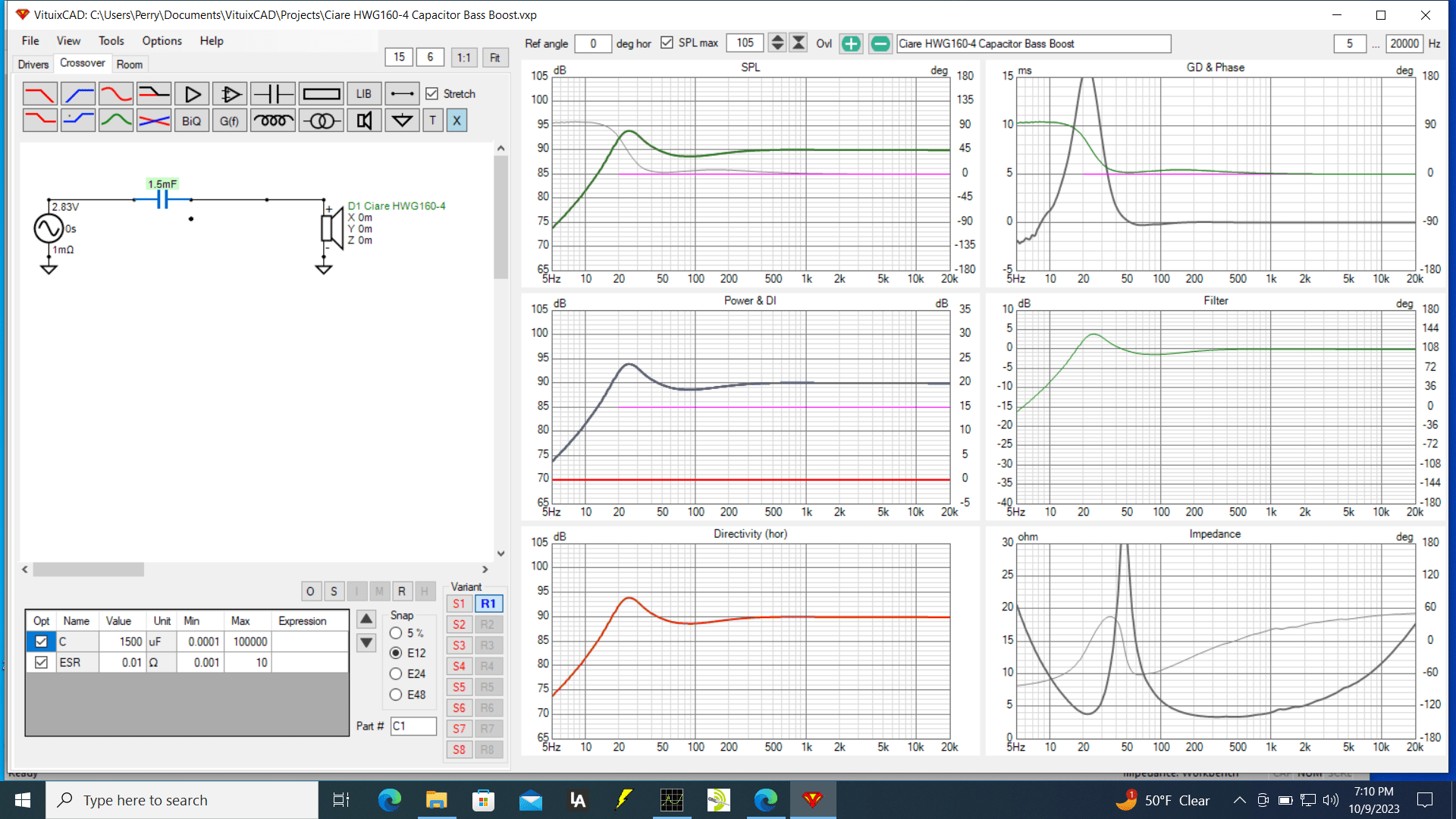Select variant S2
The width and height of the screenshot is (1456, 819).
[459, 625]
